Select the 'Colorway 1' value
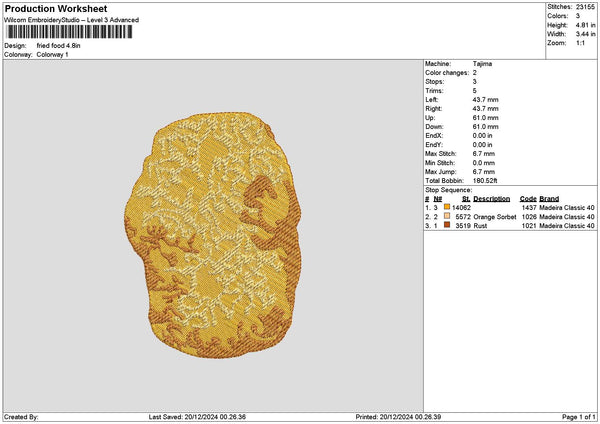Image resolution: width=600 pixels, height=424 pixels. tap(52, 55)
